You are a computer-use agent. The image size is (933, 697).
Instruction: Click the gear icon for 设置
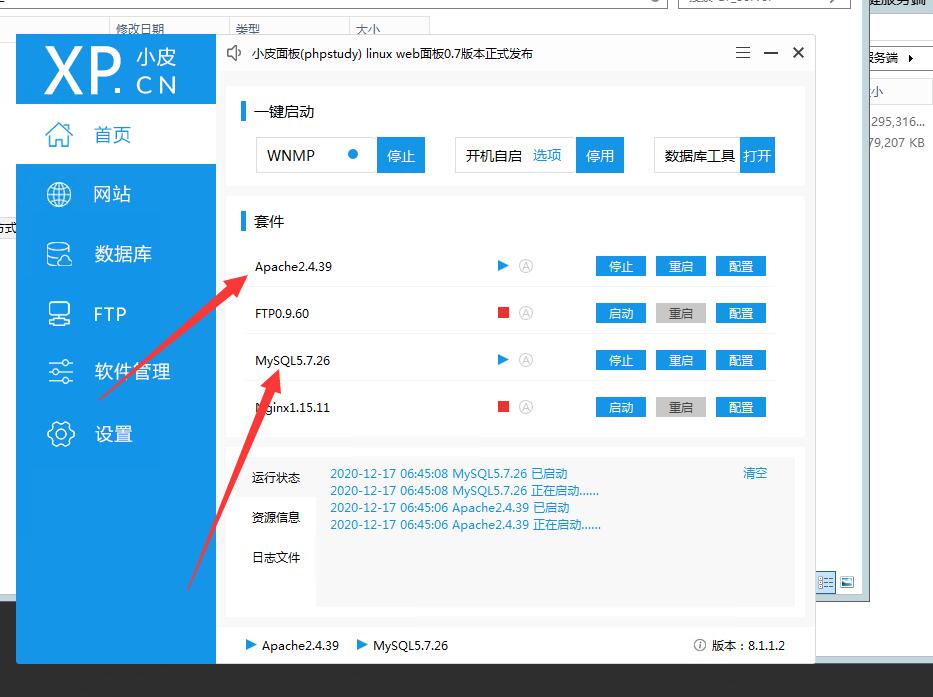click(x=60, y=434)
